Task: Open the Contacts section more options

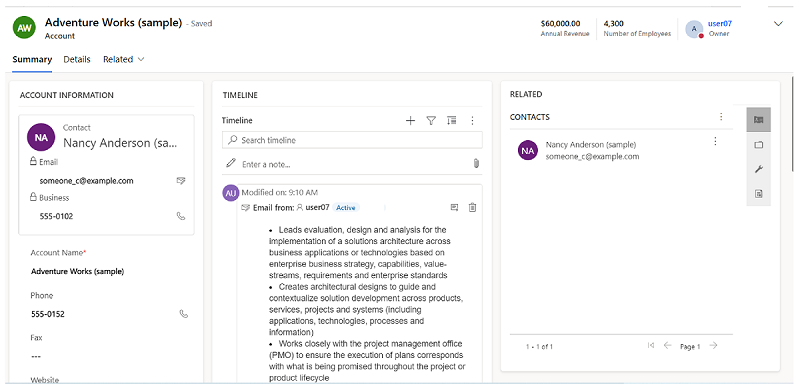Action: tap(721, 117)
